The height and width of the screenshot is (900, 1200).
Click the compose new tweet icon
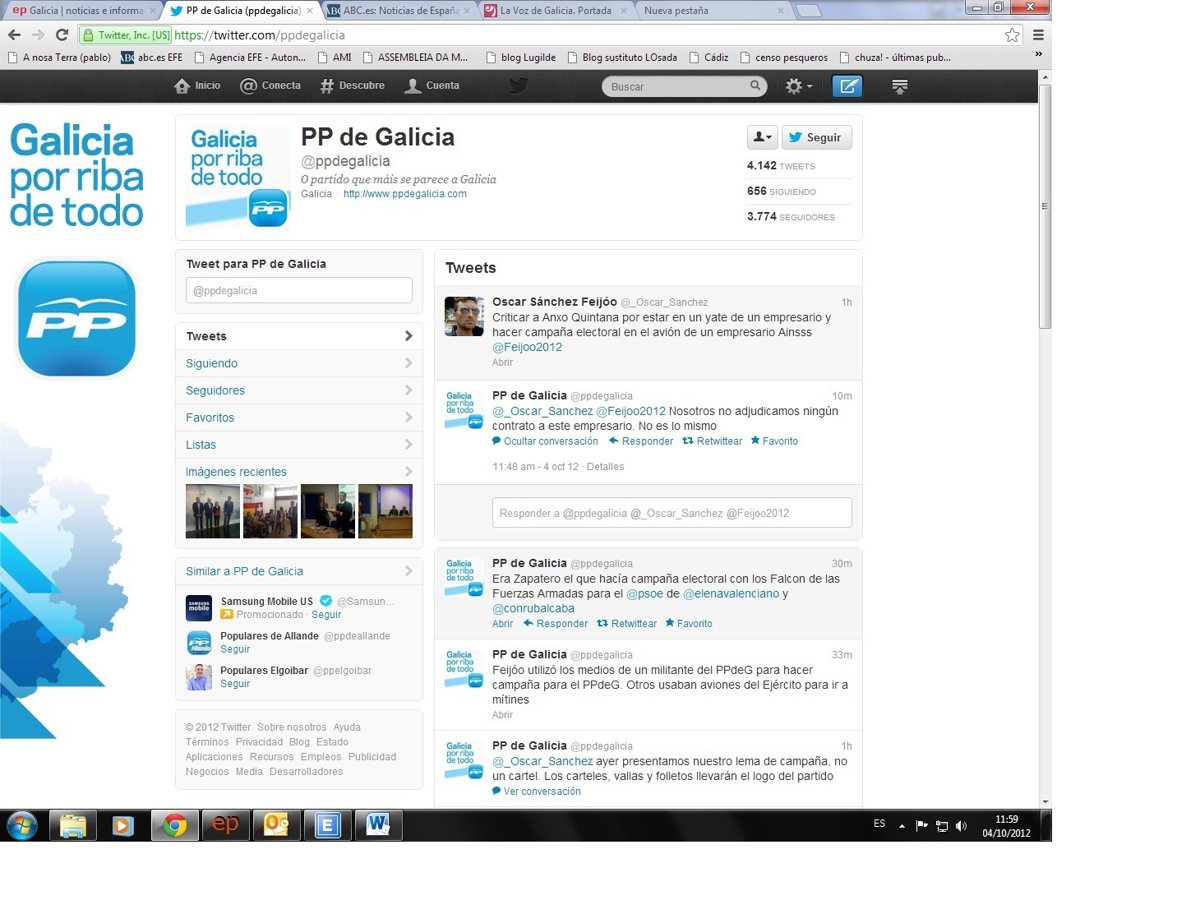(x=847, y=86)
